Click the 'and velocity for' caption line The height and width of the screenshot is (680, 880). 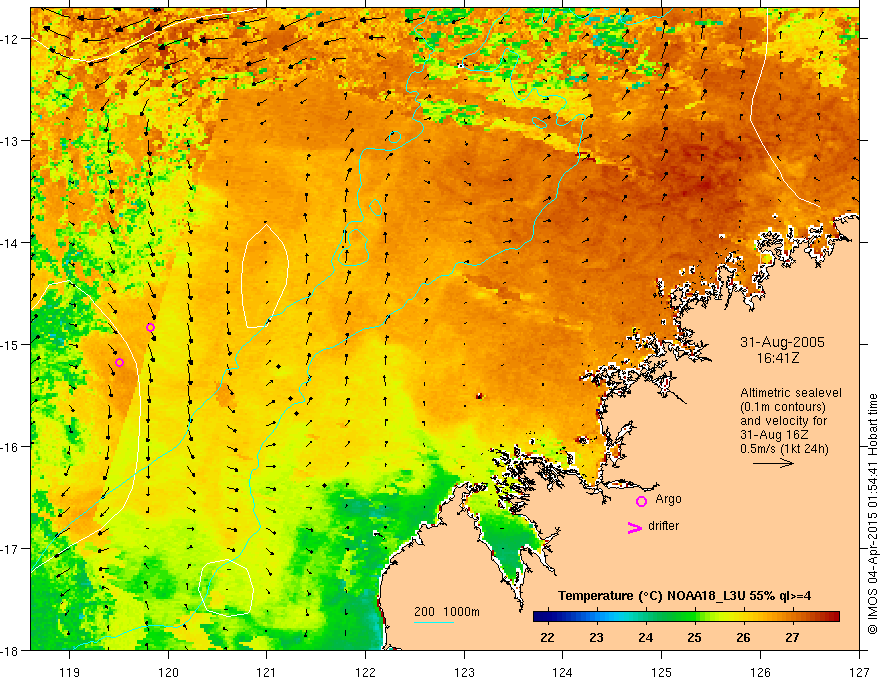pyautogui.click(x=783, y=421)
